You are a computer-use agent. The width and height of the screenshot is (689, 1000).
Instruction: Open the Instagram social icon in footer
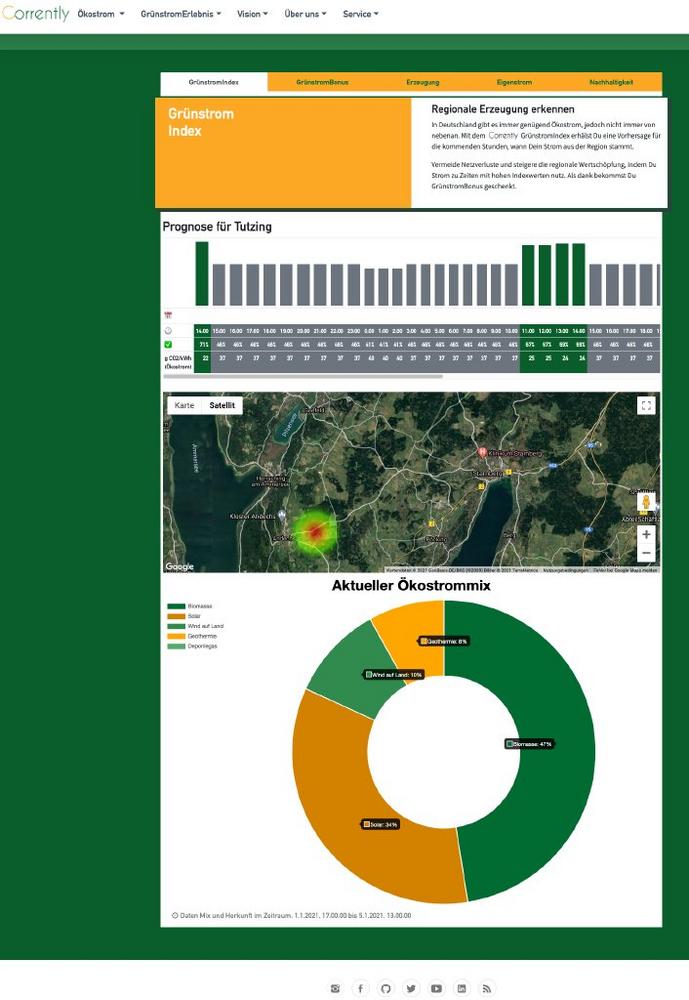[335, 989]
